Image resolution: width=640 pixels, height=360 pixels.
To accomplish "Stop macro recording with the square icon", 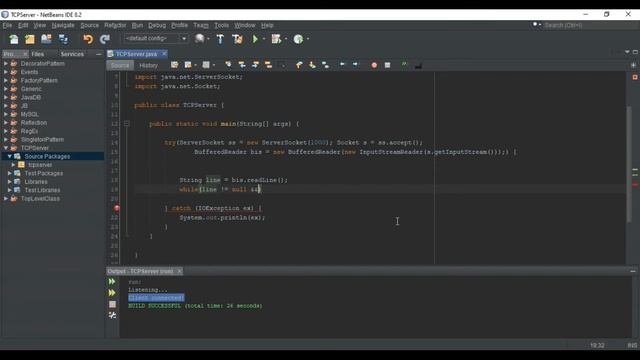I will [387, 65].
